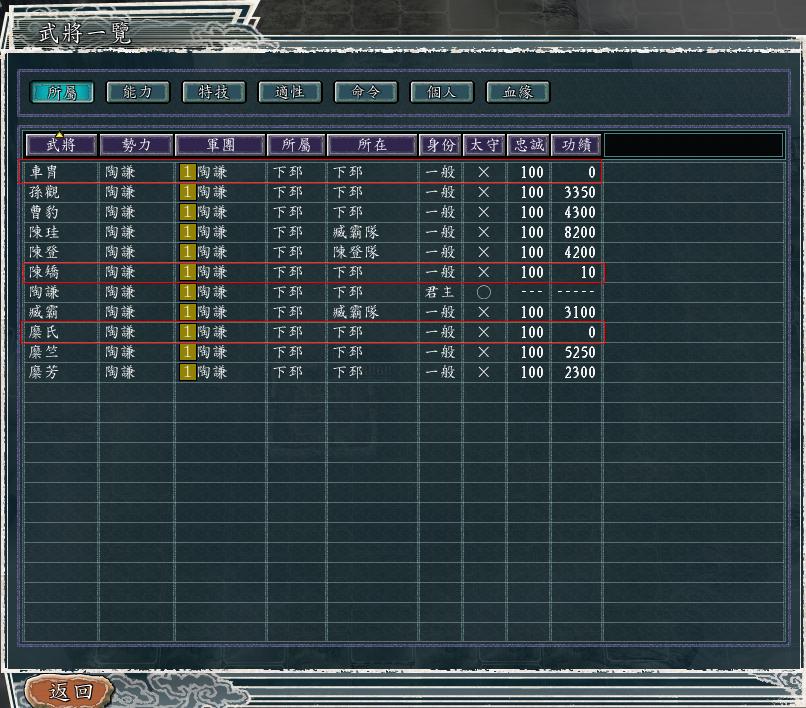This screenshot has height=708, width=806.
Task: View the 血緣 tab
Action: (x=518, y=93)
